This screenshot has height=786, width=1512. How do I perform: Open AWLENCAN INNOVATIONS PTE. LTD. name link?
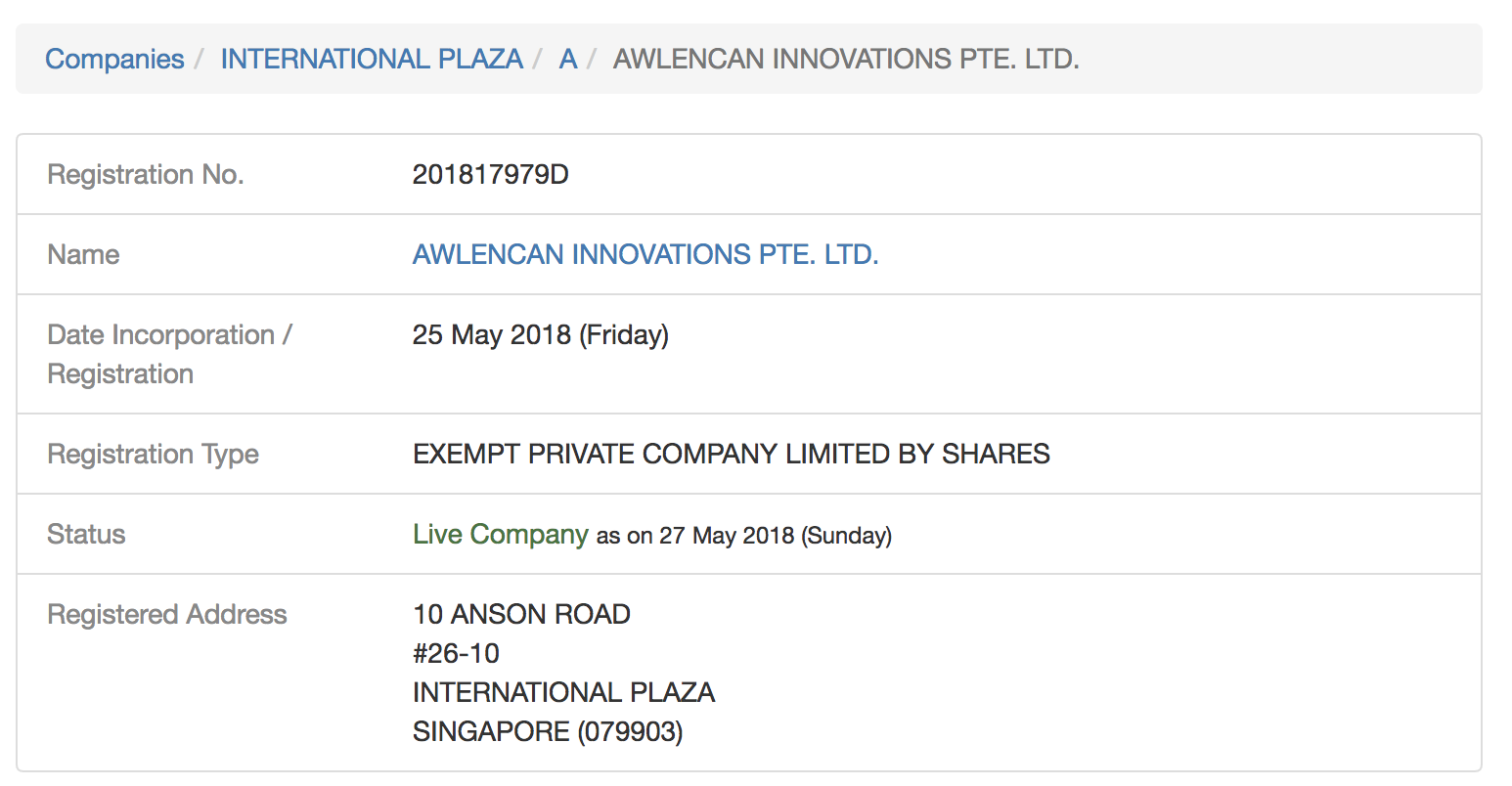click(x=645, y=254)
